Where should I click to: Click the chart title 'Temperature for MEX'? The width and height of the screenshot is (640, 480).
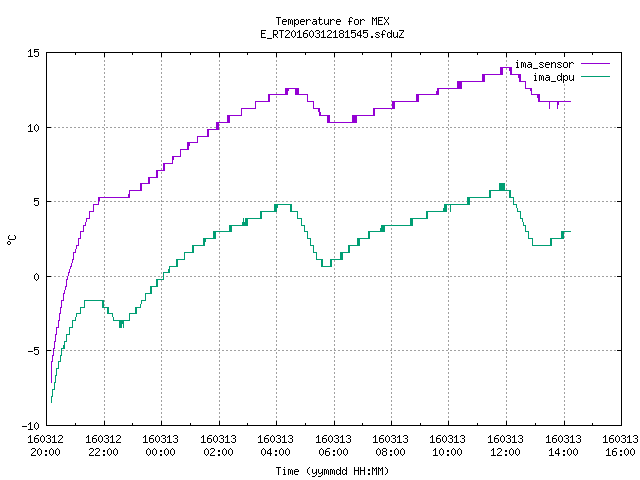pos(332,21)
